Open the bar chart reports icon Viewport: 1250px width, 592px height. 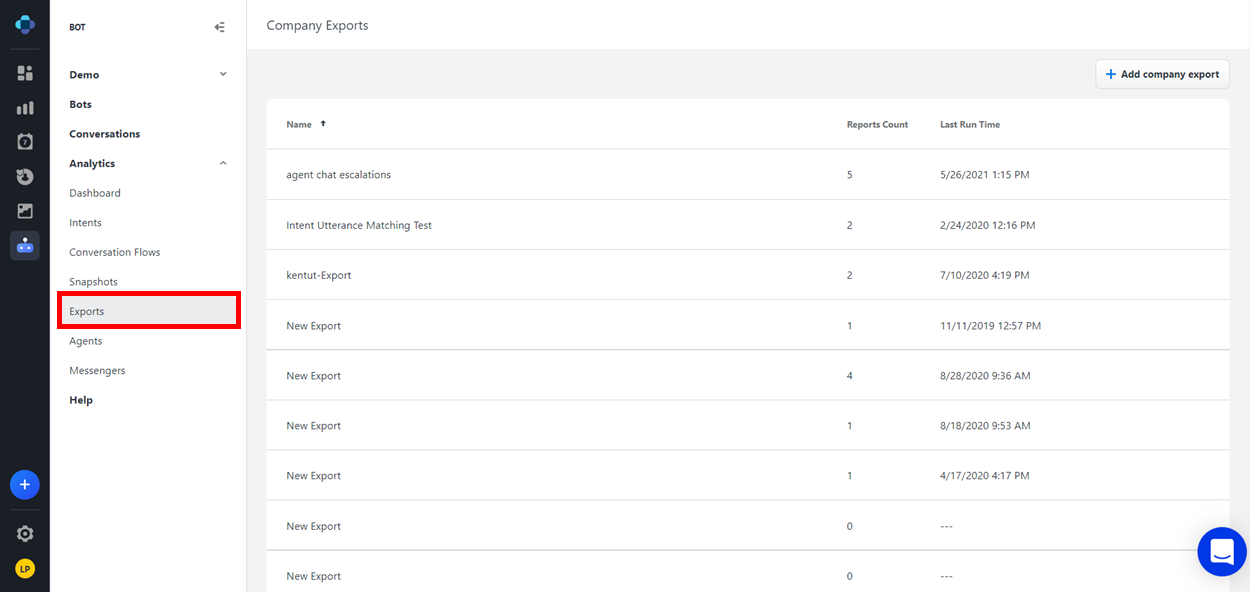click(25, 108)
